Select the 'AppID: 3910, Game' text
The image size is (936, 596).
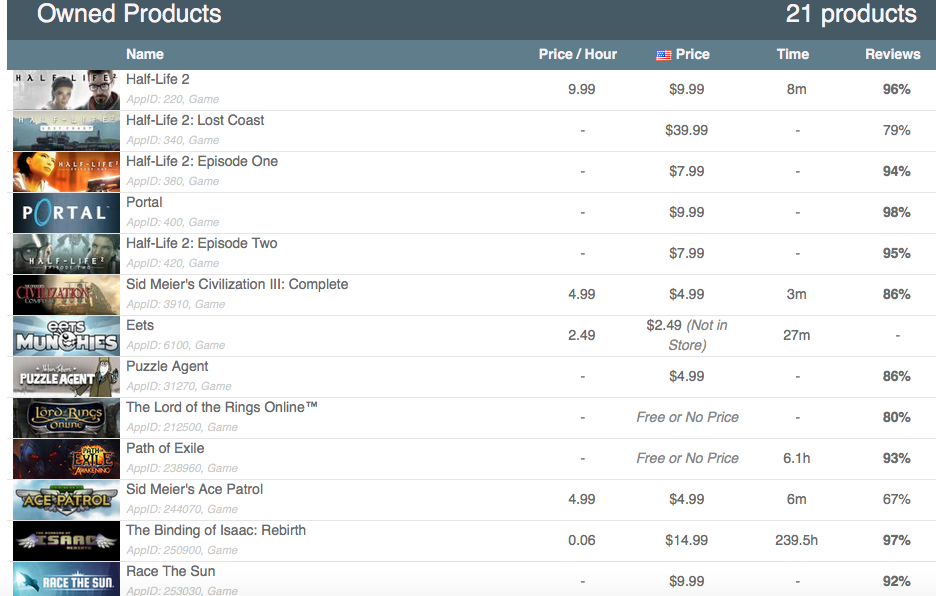tap(176, 304)
